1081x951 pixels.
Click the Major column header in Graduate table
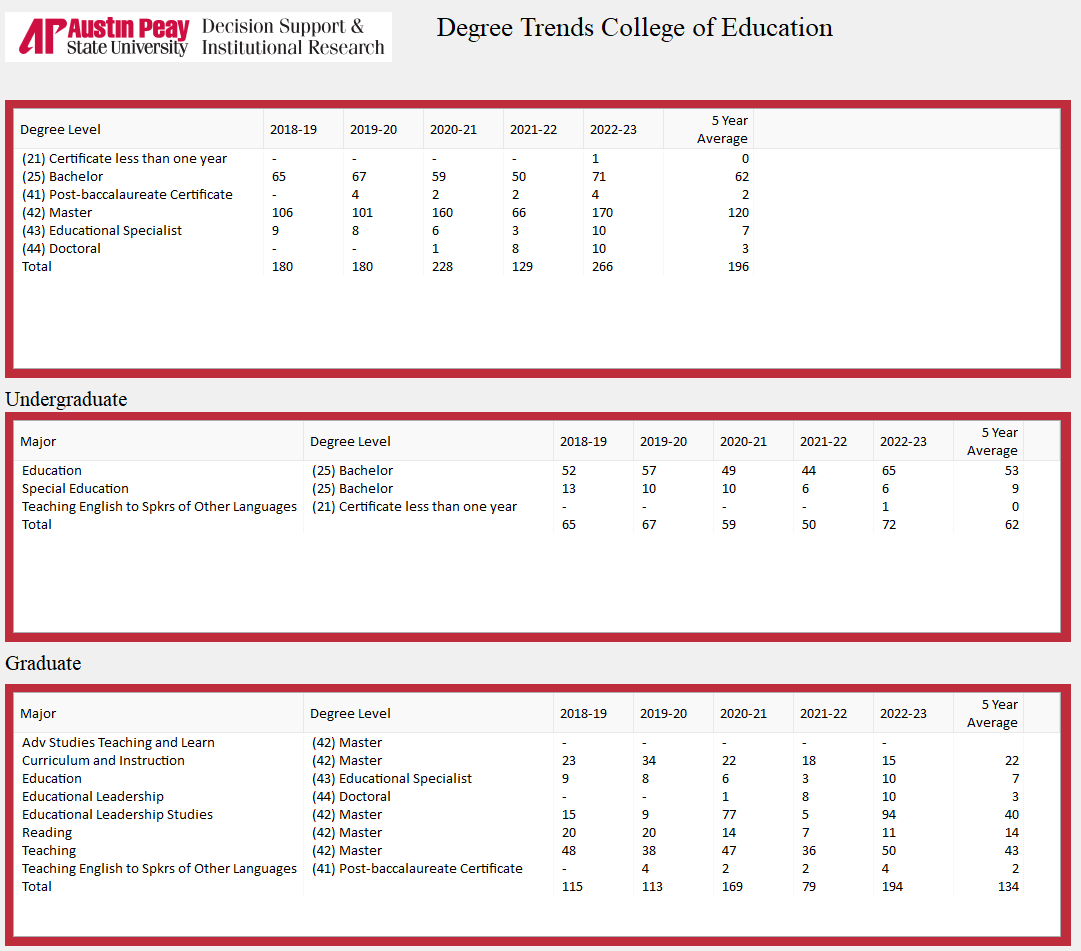point(38,714)
